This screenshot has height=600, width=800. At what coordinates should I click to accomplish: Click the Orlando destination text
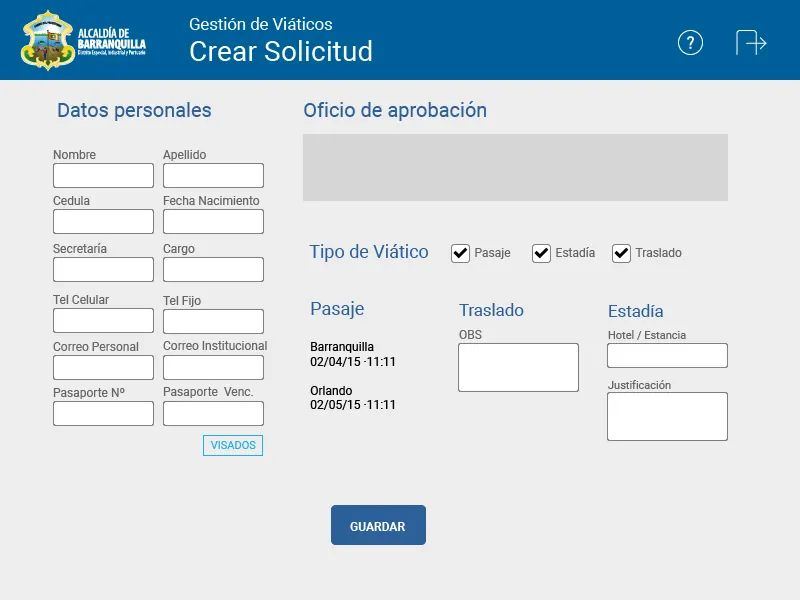coord(331,391)
